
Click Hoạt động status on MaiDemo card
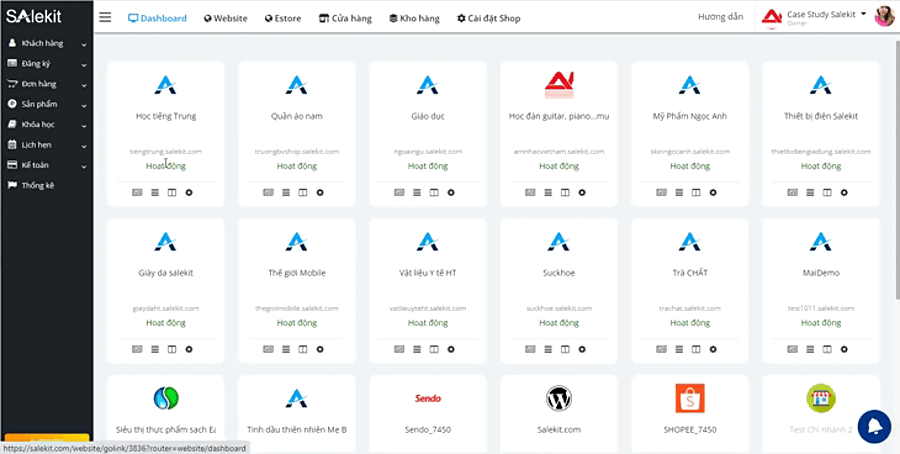(821, 323)
